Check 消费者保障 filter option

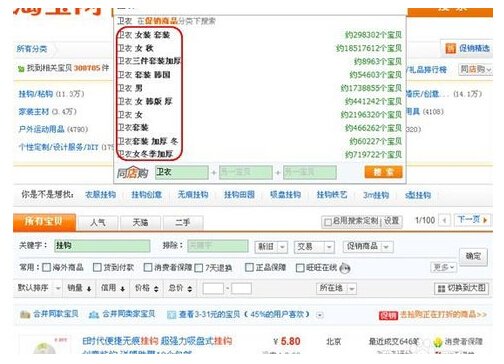[148, 267]
